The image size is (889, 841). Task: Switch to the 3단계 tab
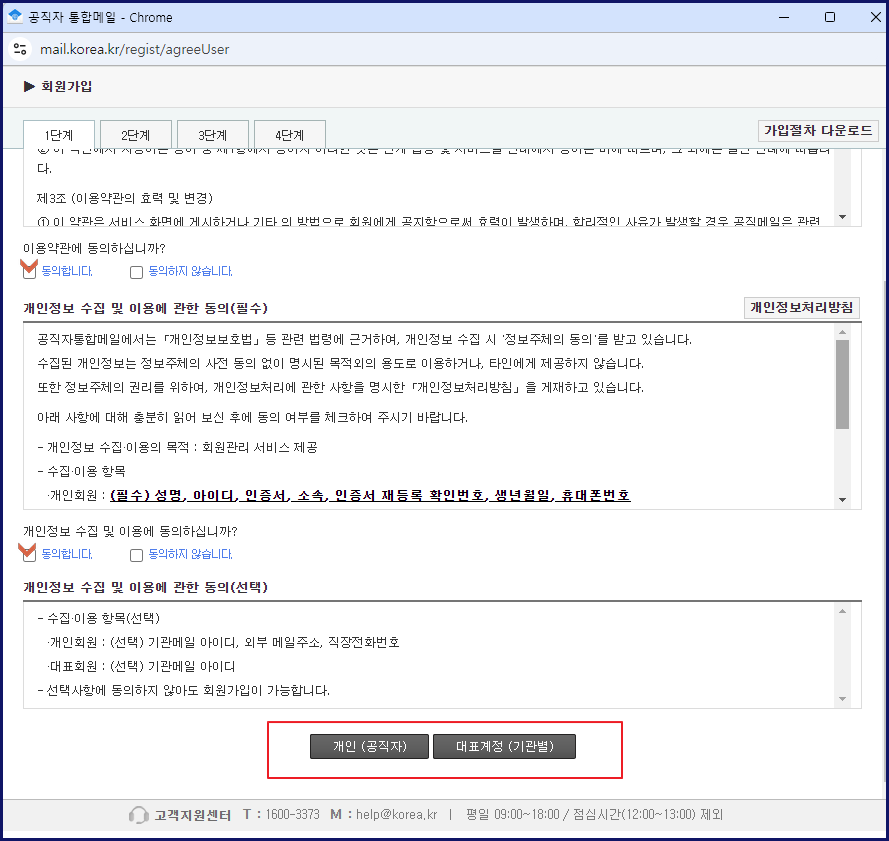pos(212,133)
